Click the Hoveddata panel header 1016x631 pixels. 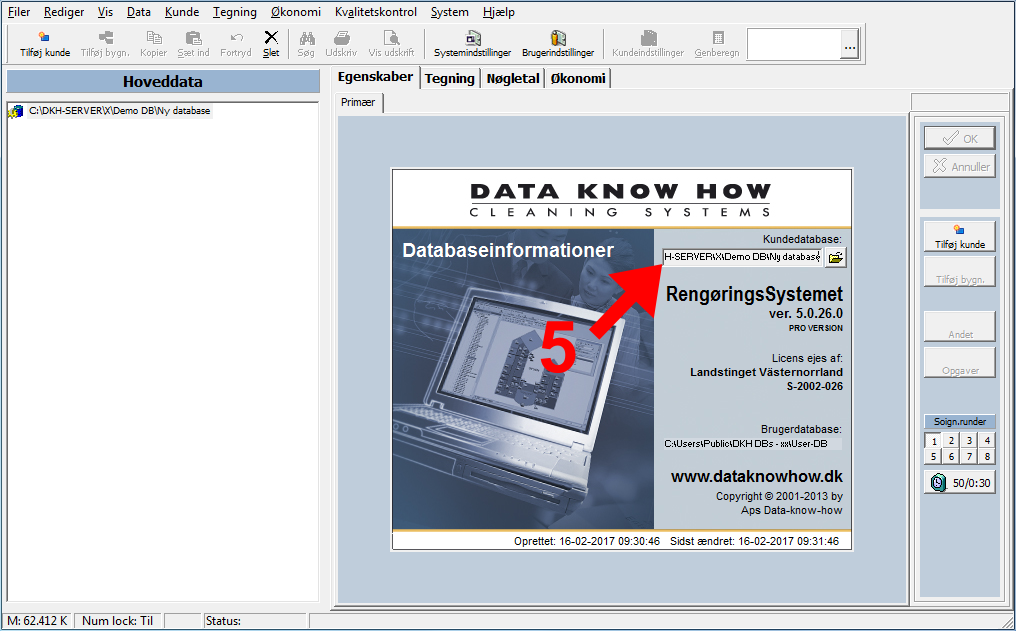(163, 82)
